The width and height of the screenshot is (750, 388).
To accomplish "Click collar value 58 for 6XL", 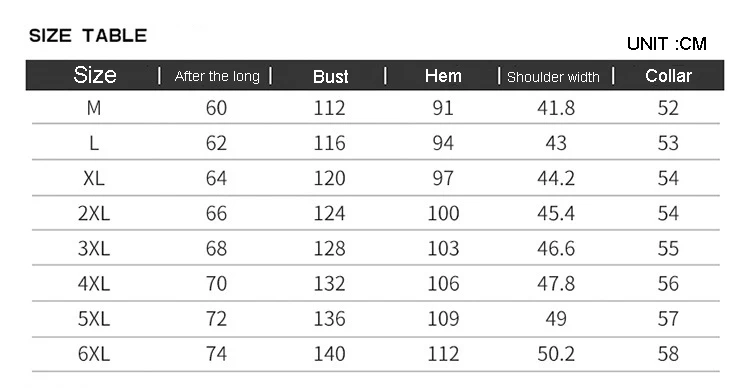I will (668, 354).
